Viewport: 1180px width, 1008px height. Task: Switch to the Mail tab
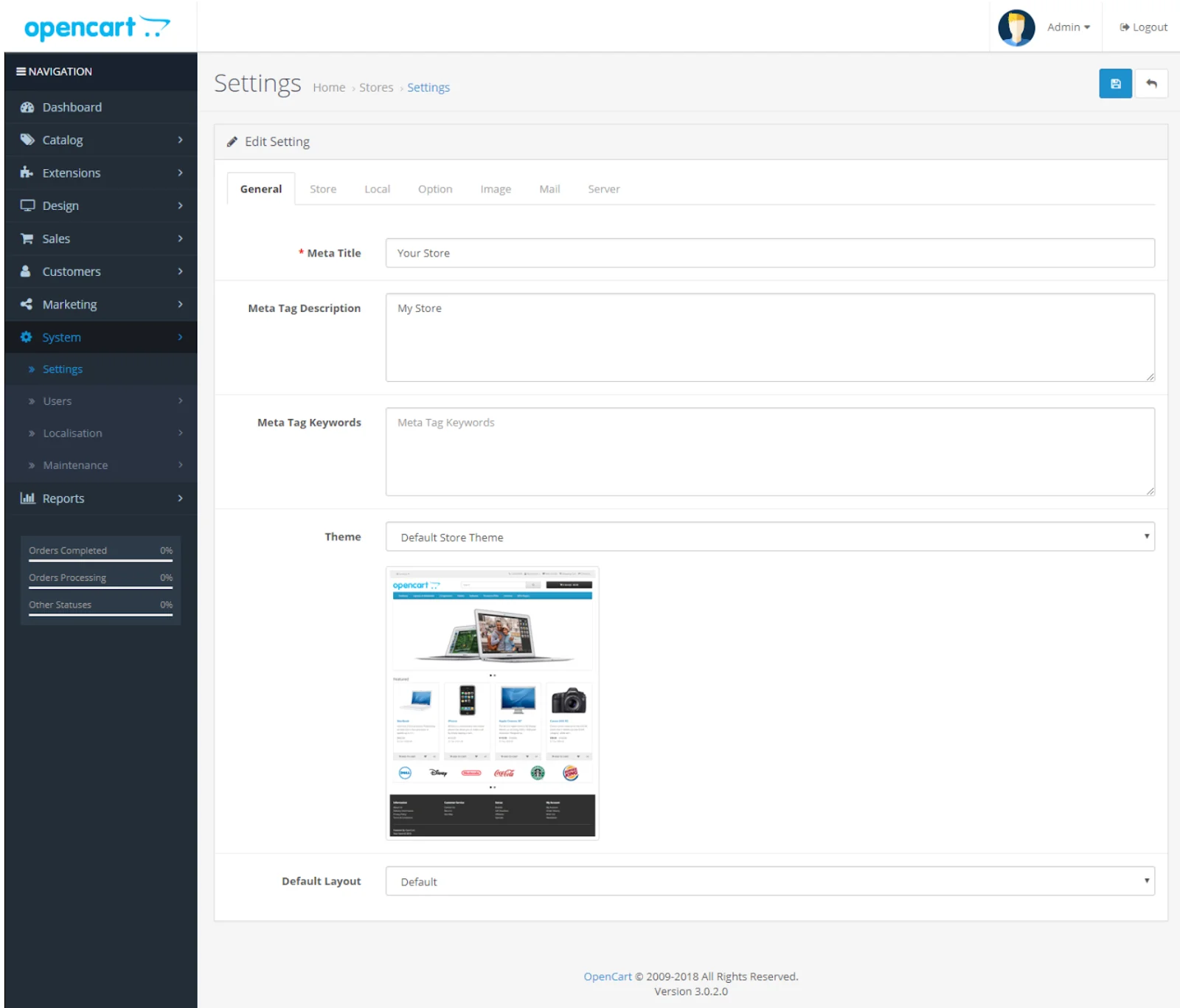pyautogui.click(x=549, y=189)
